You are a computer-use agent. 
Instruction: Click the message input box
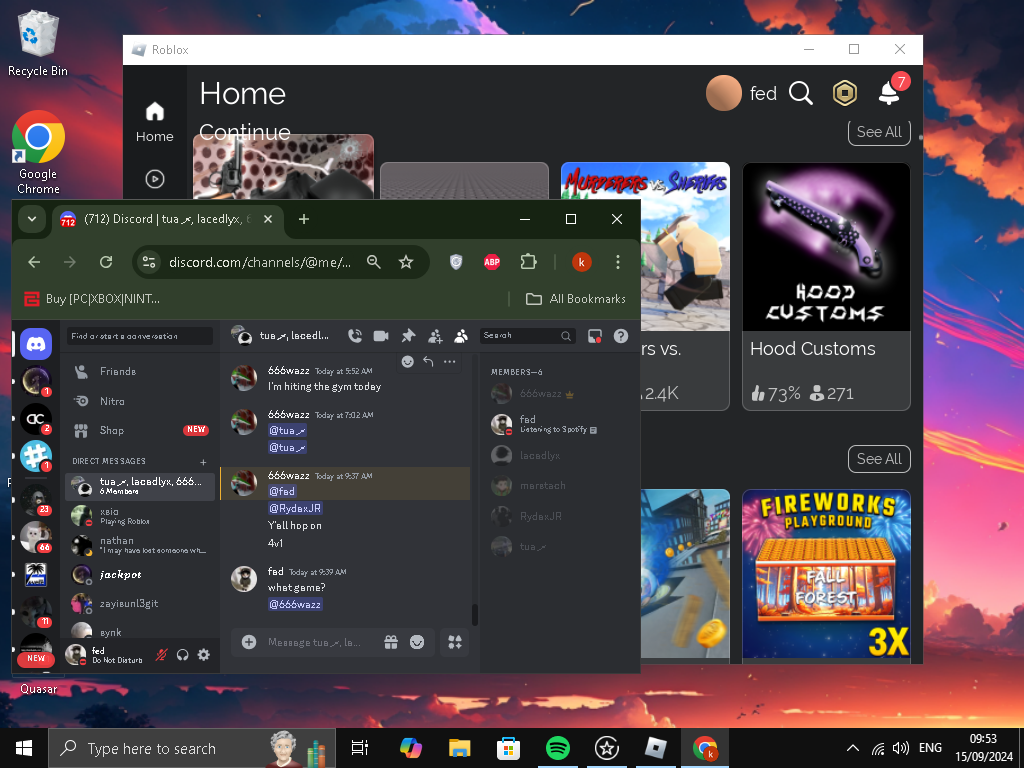tap(317, 643)
